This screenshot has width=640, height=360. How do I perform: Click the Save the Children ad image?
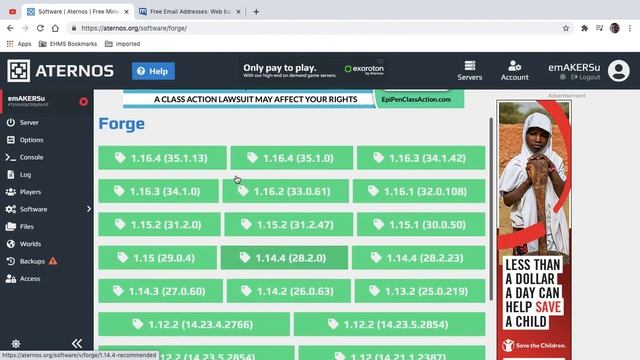533,230
